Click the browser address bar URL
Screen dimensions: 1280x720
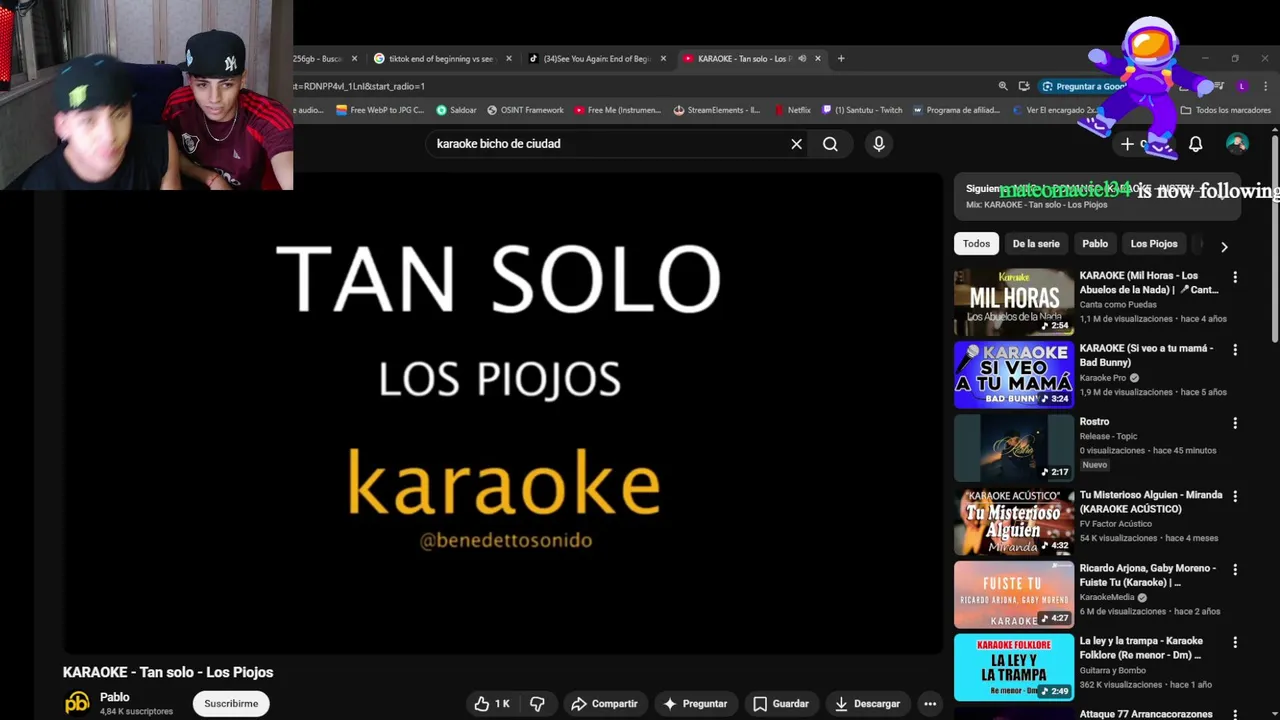pos(640,86)
